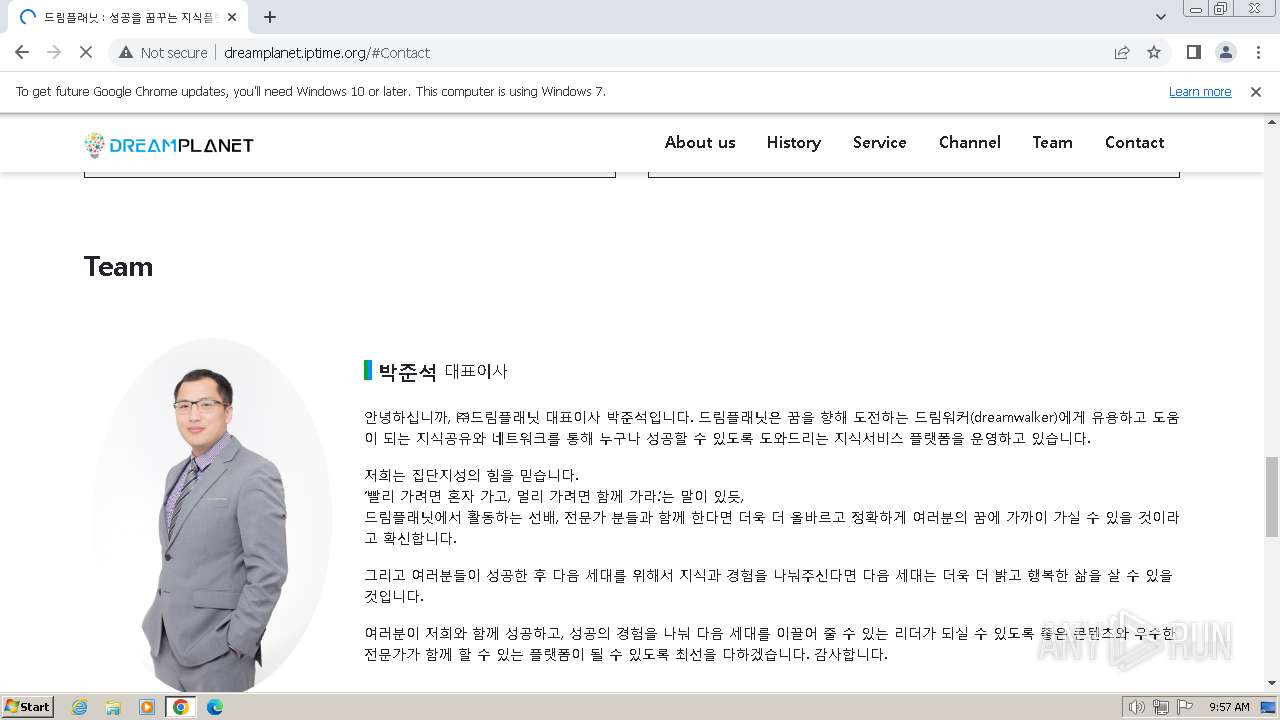Open File Explorer from taskbar
This screenshot has width=1280, height=720.
[x=113, y=707]
